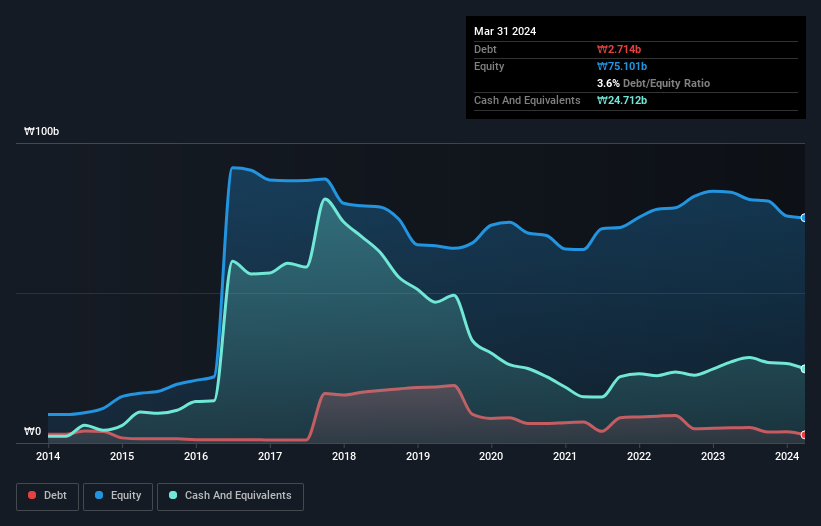Click the 2023 x-axis label
The height and width of the screenshot is (526, 821).
[713, 456]
